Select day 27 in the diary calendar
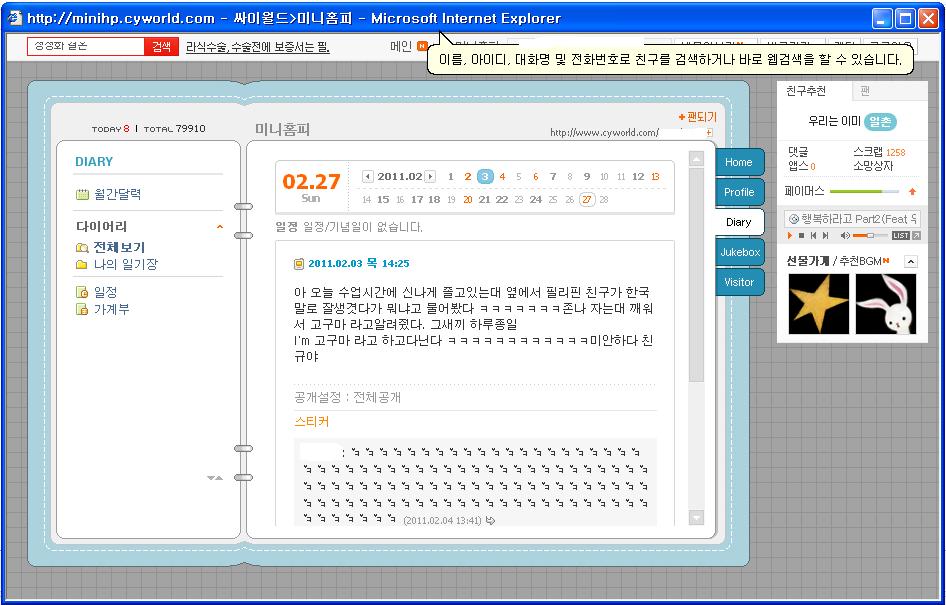 pyautogui.click(x=587, y=200)
